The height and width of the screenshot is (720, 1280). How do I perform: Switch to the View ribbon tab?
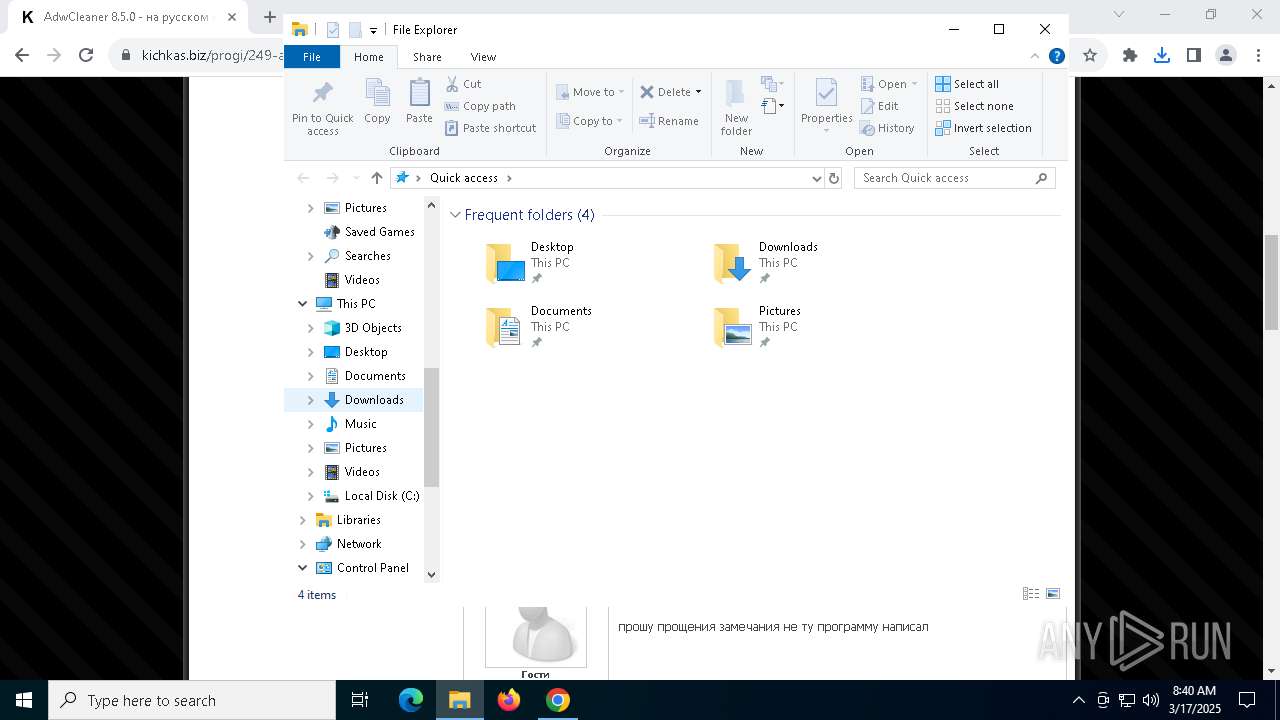[483, 57]
